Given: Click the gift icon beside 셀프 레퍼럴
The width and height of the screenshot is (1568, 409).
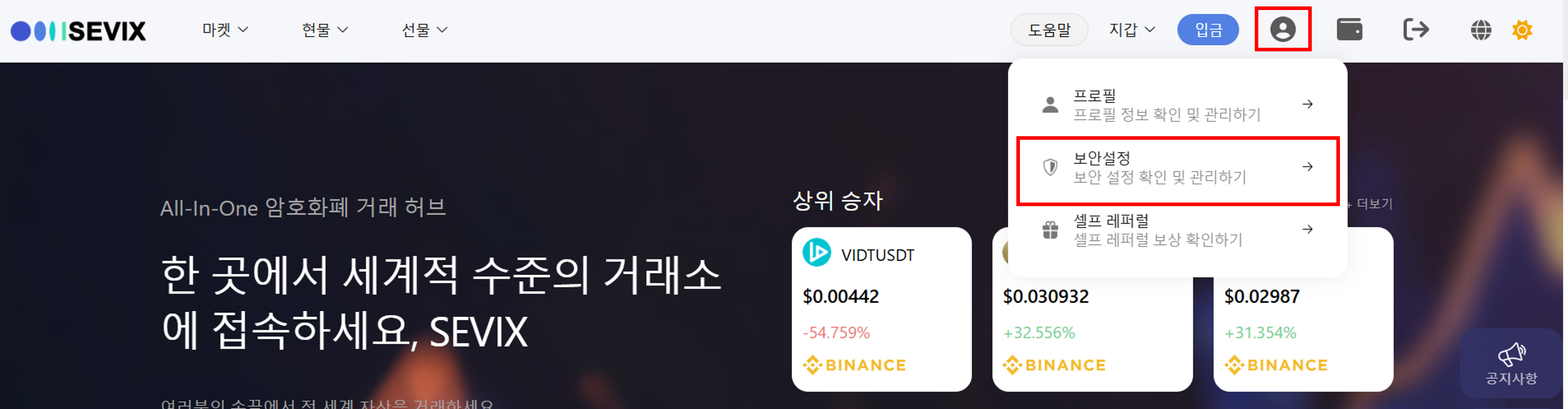Looking at the screenshot, I should [1050, 229].
